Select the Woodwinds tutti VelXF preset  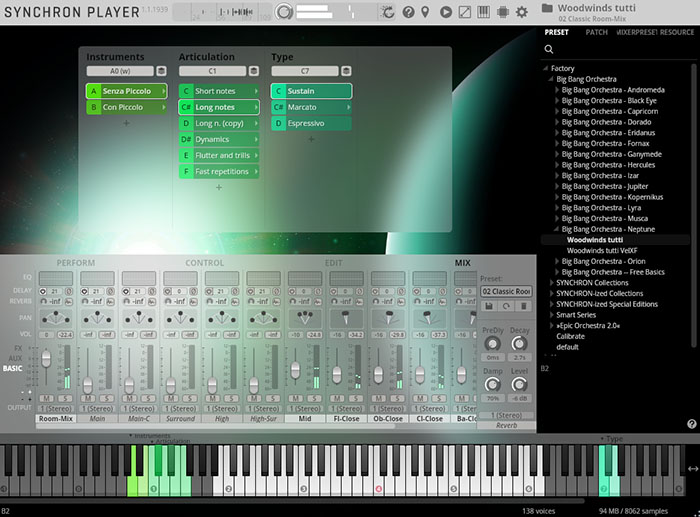602,250
